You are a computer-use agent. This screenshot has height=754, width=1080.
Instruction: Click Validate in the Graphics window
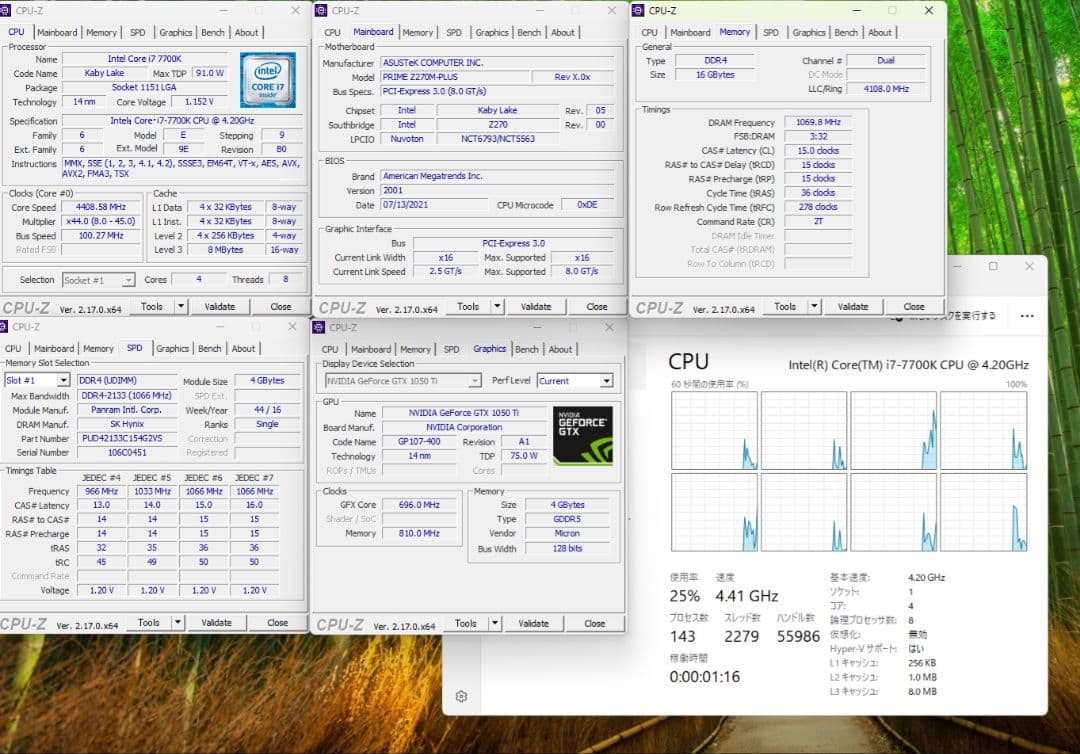(x=532, y=622)
